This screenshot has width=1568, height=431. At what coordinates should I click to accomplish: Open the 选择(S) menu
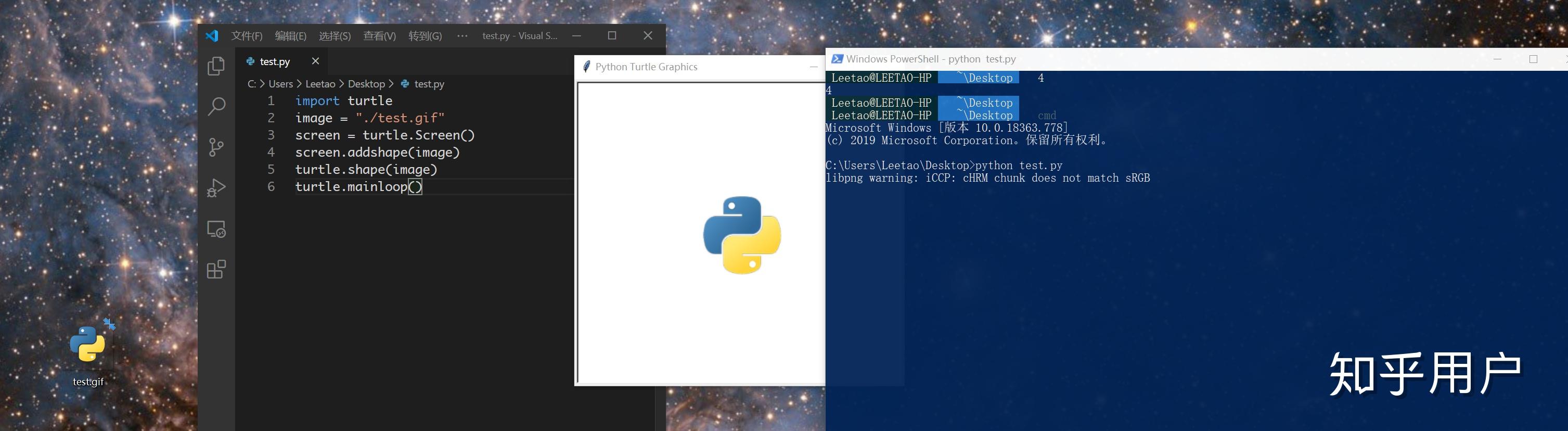[x=335, y=36]
